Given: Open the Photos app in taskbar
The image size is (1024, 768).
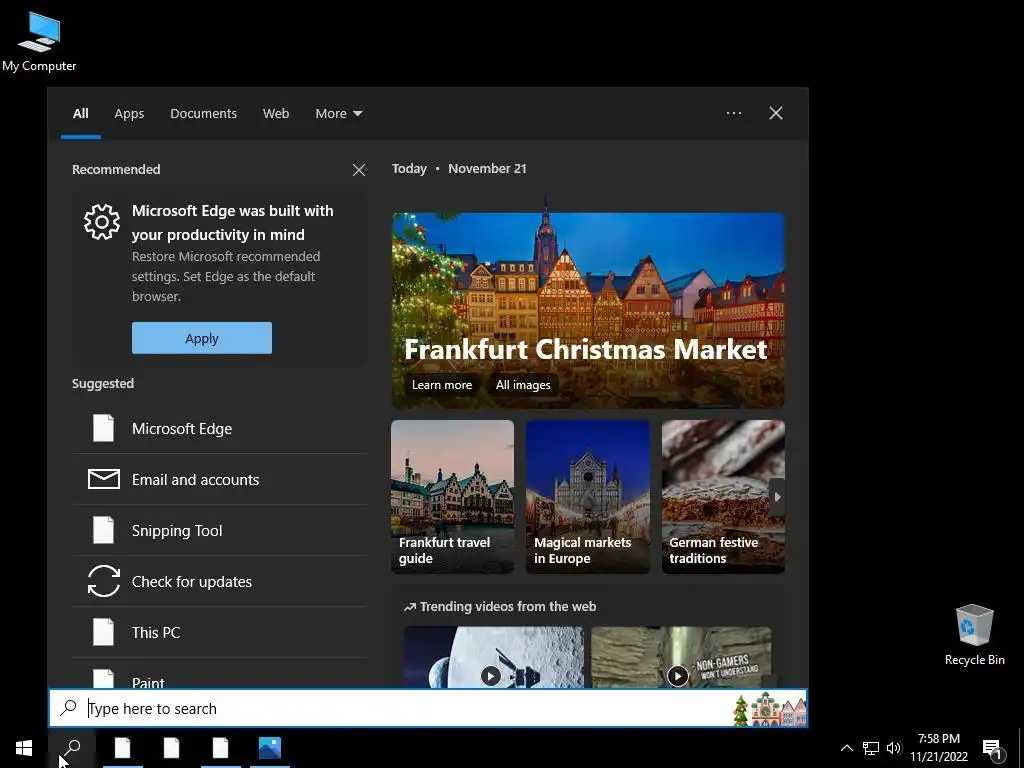Looking at the screenshot, I should click(x=270, y=748).
